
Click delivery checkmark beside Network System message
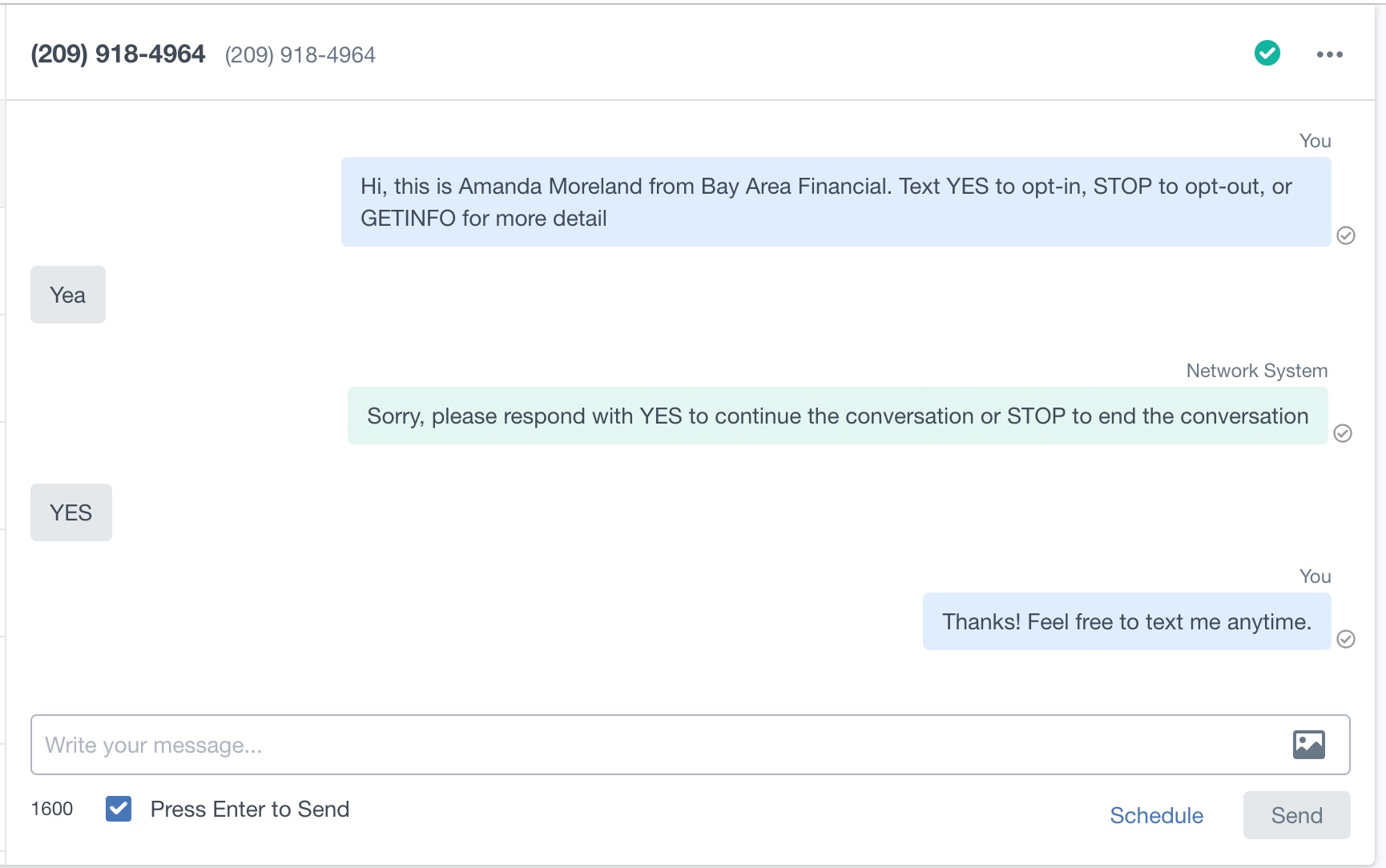coord(1342,433)
